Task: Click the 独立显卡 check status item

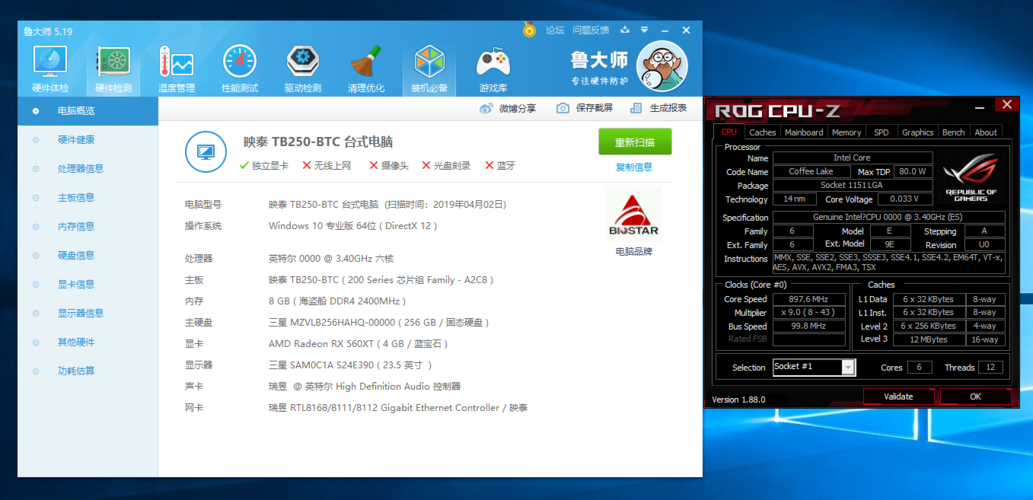Action: click(264, 165)
